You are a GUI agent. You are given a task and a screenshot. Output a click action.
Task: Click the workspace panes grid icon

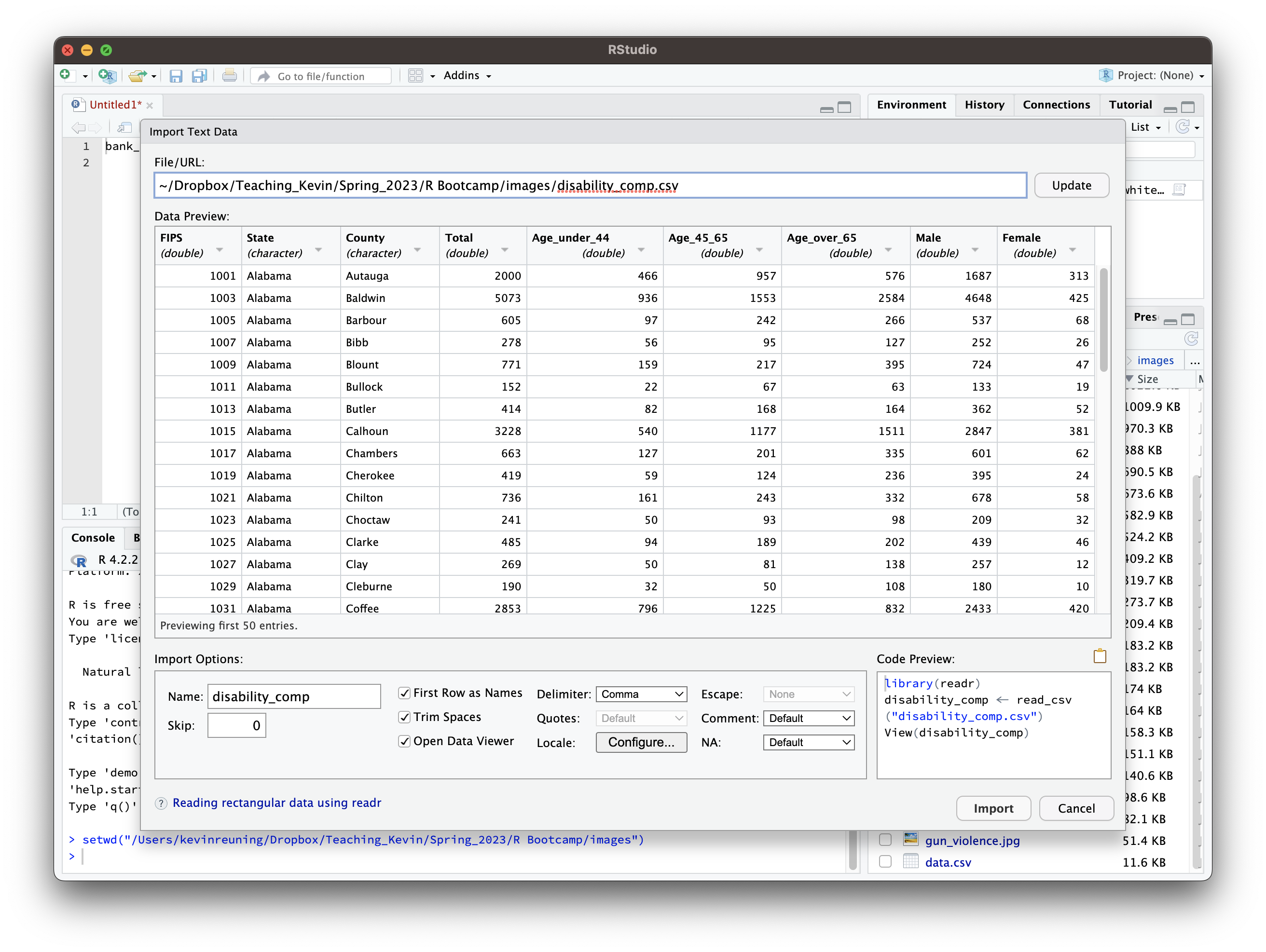click(415, 76)
